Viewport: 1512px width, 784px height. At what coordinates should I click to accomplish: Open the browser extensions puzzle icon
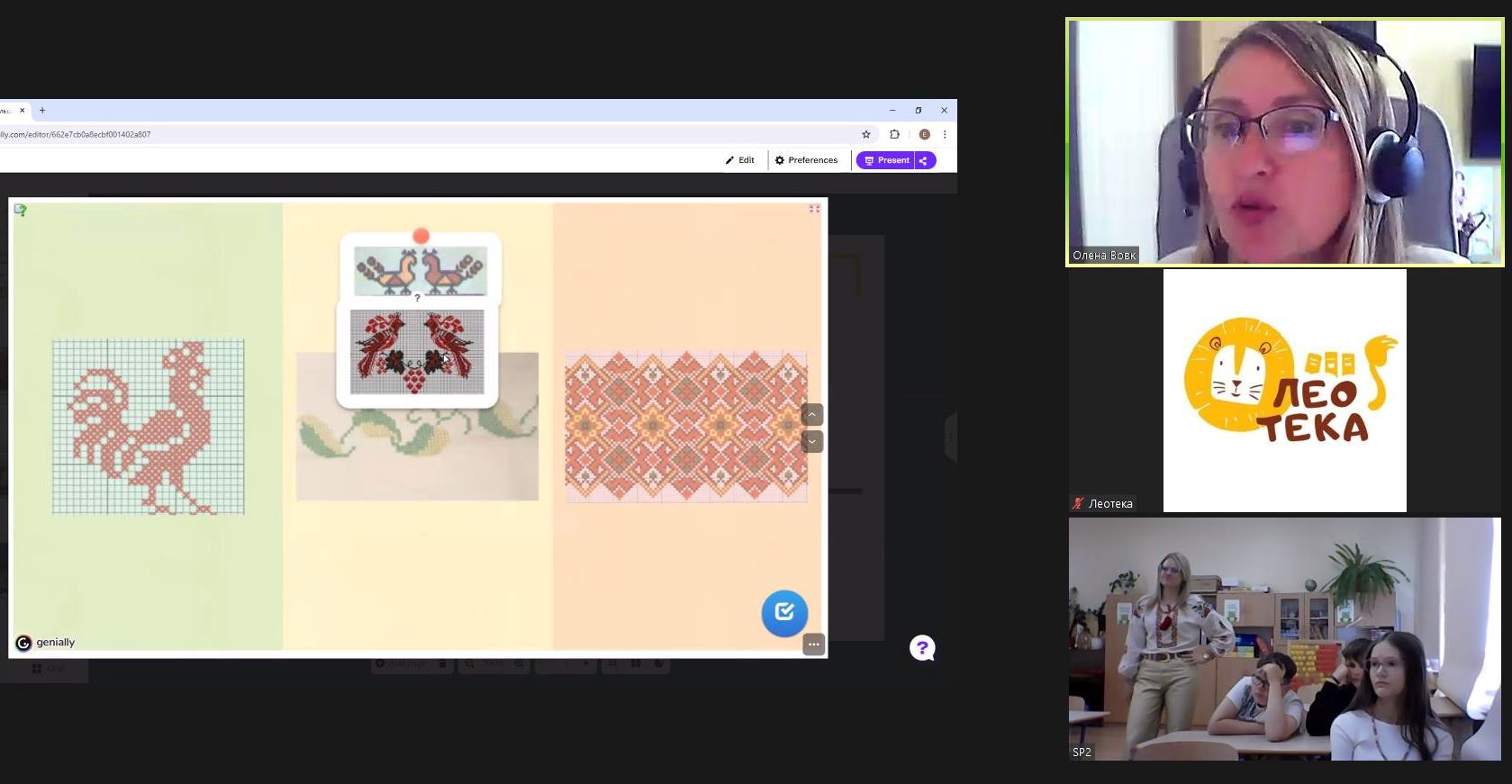point(894,135)
